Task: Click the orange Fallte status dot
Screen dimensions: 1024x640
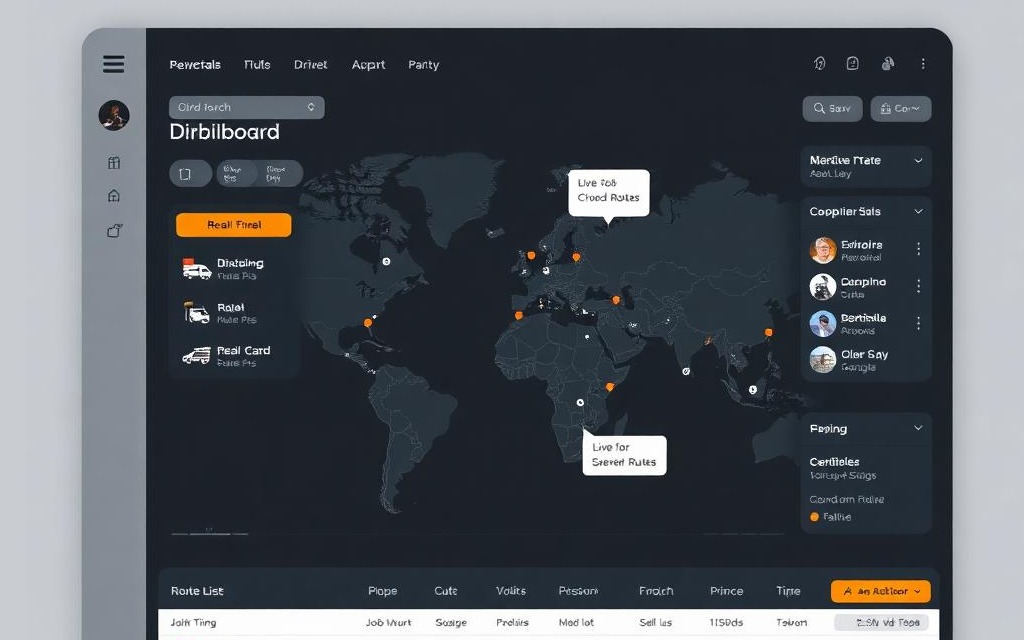Action: click(x=814, y=517)
